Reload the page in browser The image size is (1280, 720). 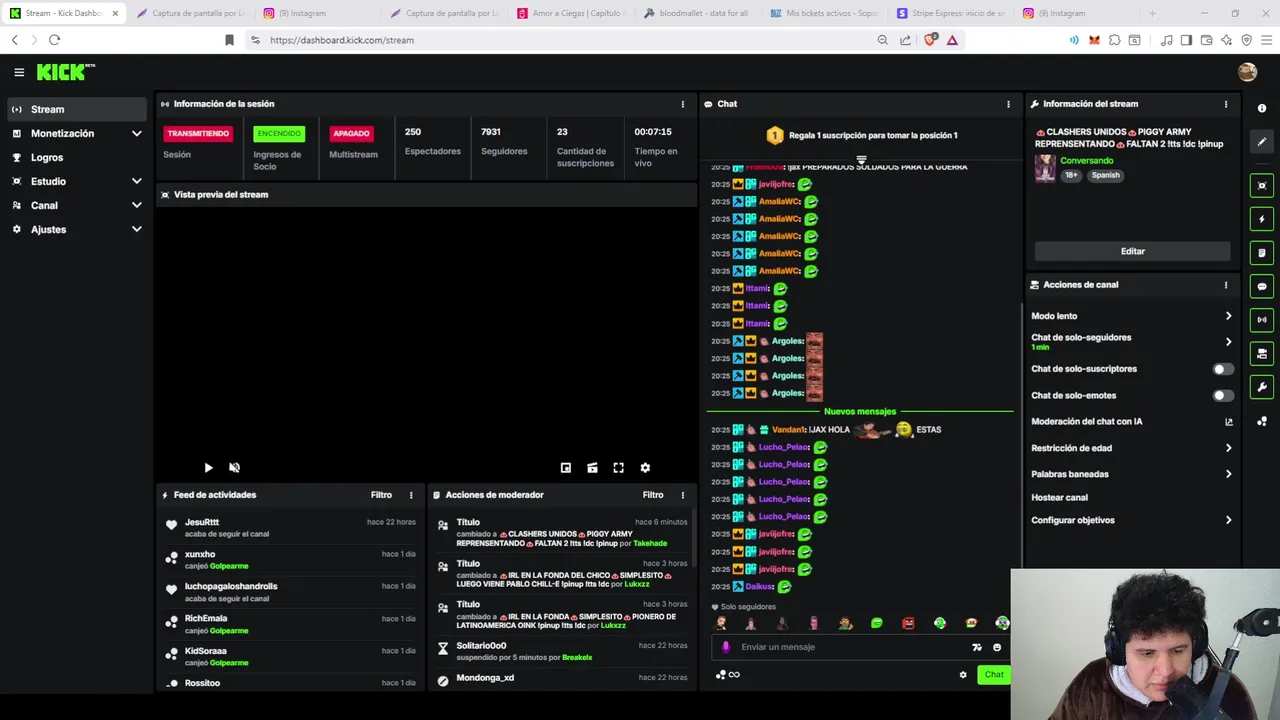[x=54, y=40]
